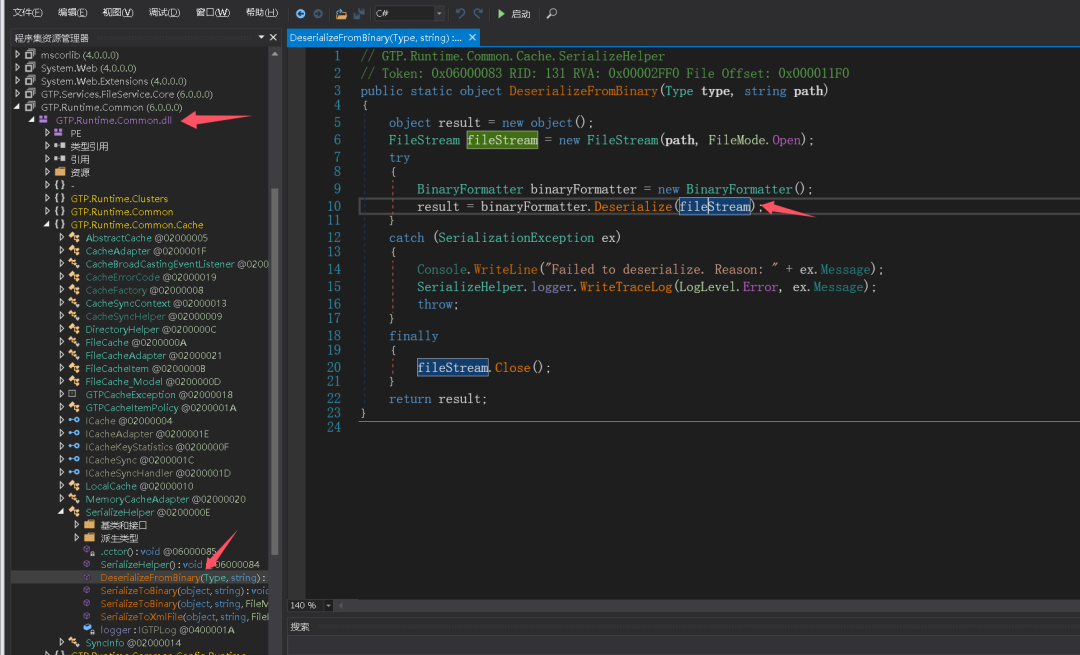The width and height of the screenshot is (1080, 655).
Task: Open the 调试(D) menu
Action: coord(164,13)
